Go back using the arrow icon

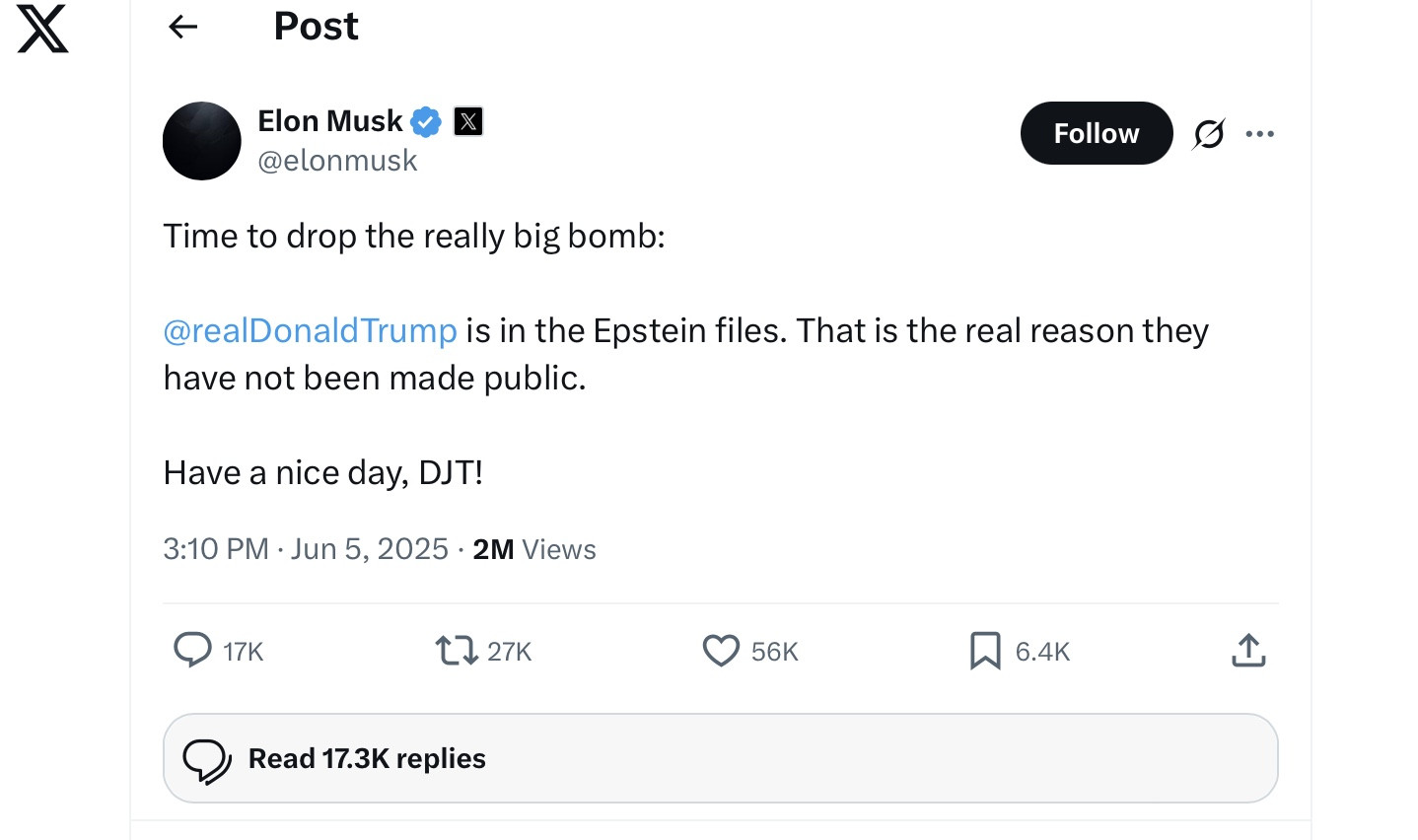(x=183, y=27)
